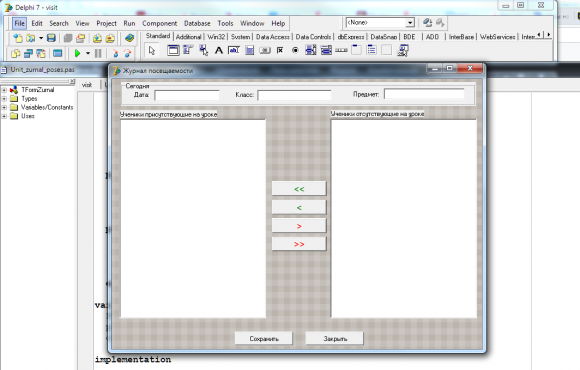This screenshot has width=580, height=370.
Task: Click the Сохранить button
Action: tap(264, 339)
